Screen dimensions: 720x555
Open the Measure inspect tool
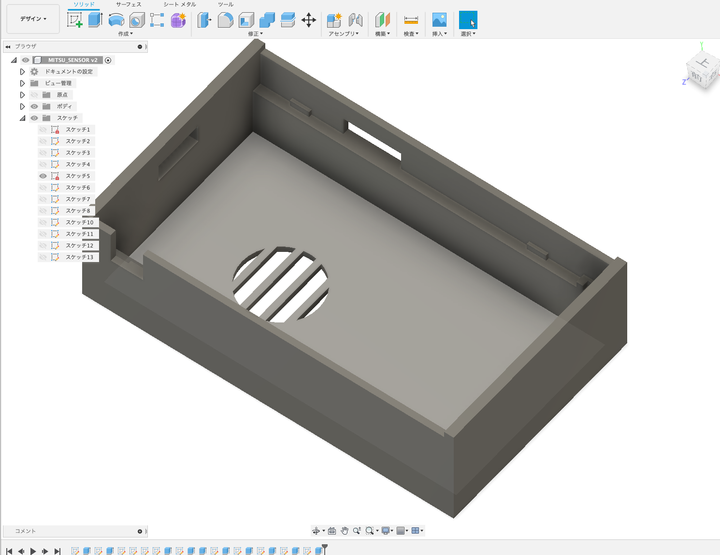410,20
